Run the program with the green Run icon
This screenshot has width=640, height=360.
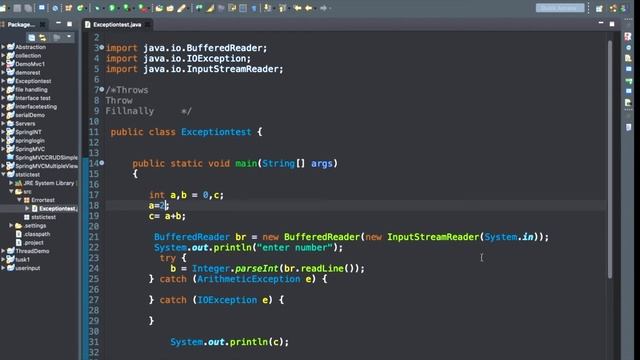pyautogui.click(x=111, y=8)
